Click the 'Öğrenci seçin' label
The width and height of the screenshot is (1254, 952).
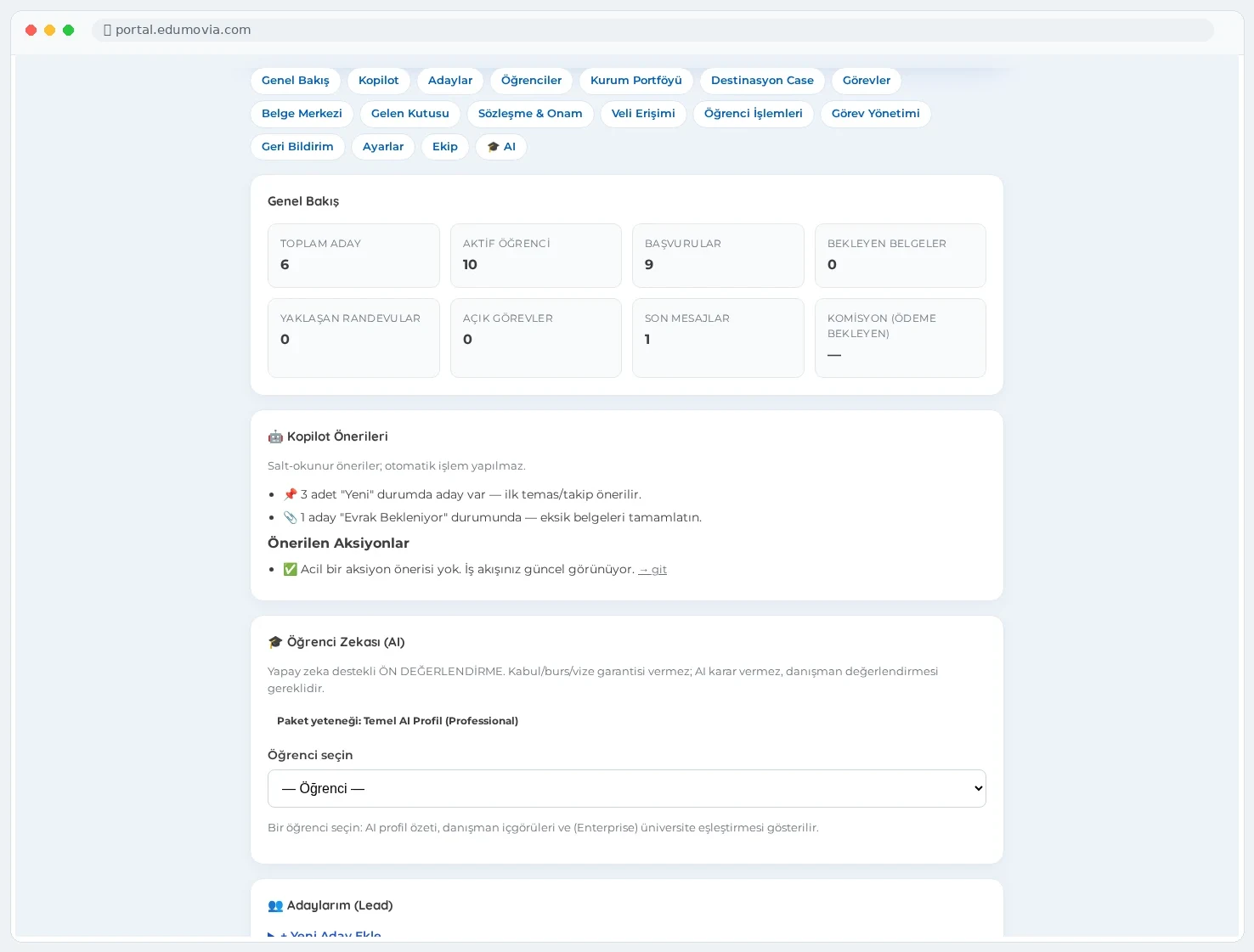tap(310, 755)
